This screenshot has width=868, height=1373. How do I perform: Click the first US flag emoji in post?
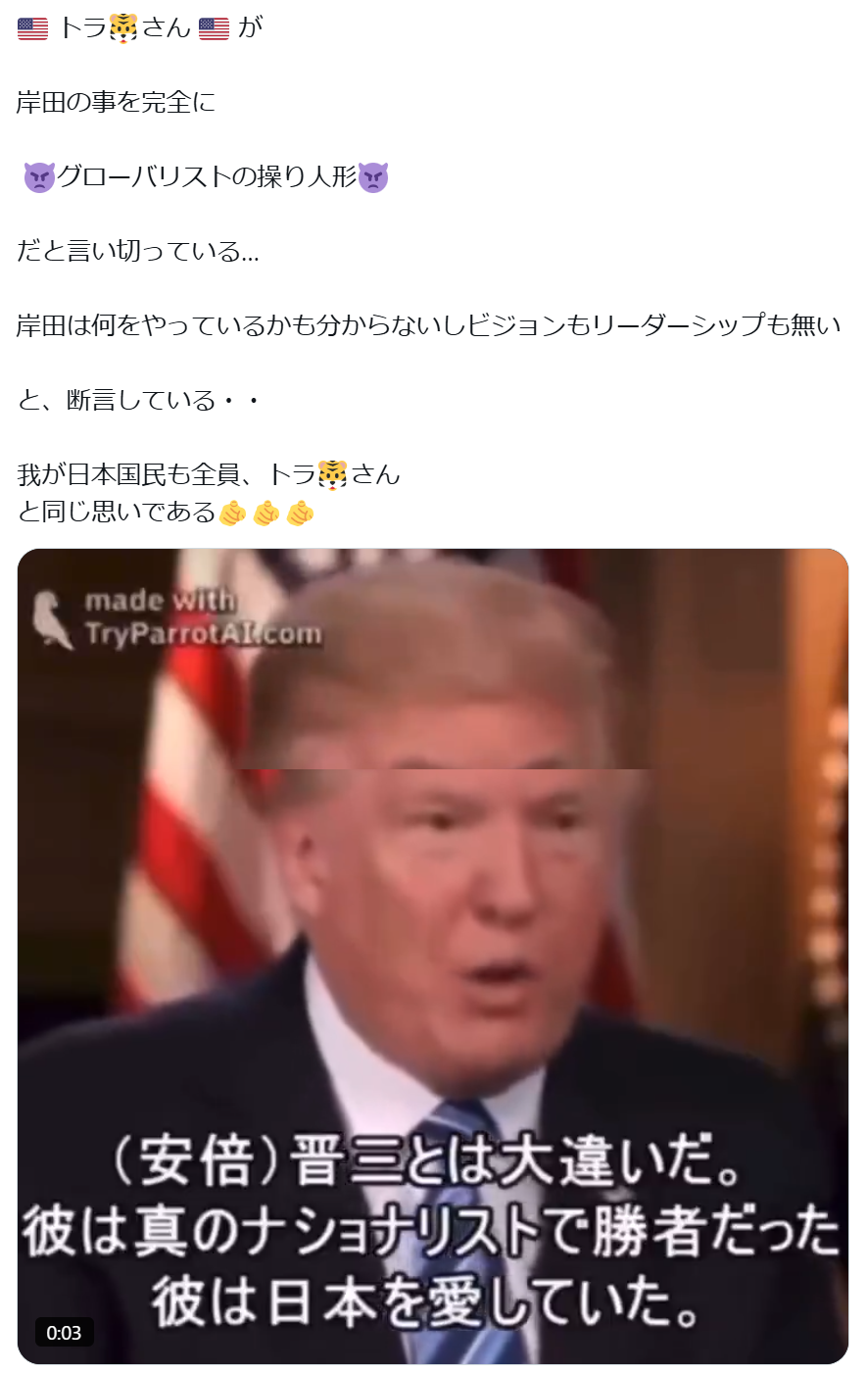click(x=32, y=28)
